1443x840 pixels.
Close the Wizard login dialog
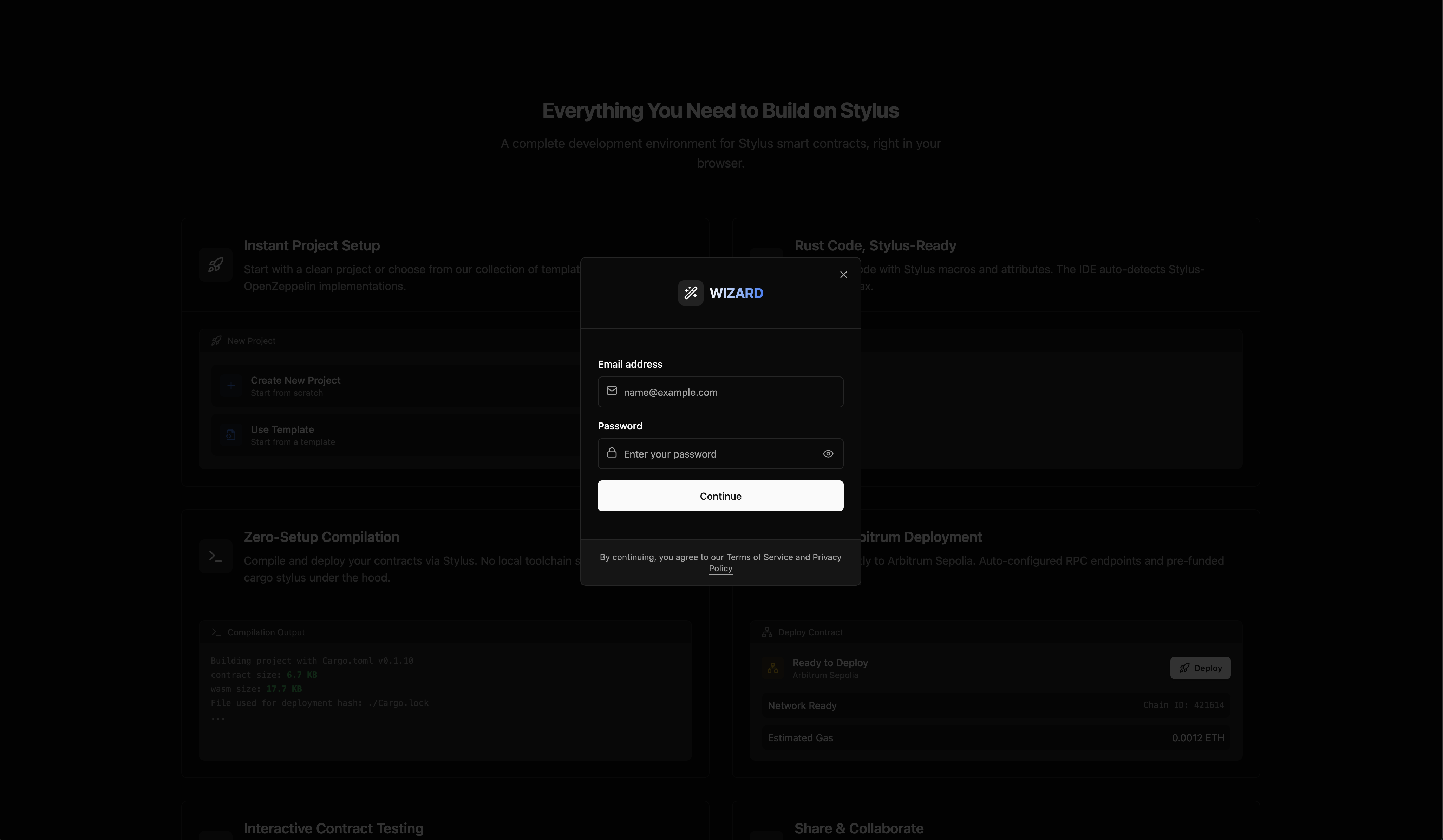click(843, 275)
